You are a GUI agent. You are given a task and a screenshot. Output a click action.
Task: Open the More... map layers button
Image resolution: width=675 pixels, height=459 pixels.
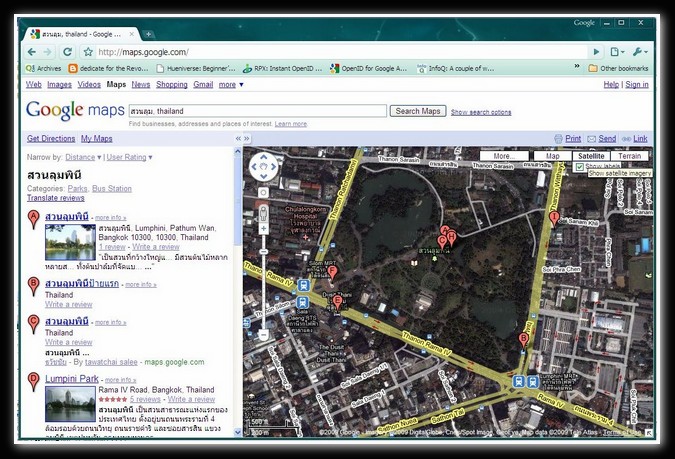click(x=504, y=156)
